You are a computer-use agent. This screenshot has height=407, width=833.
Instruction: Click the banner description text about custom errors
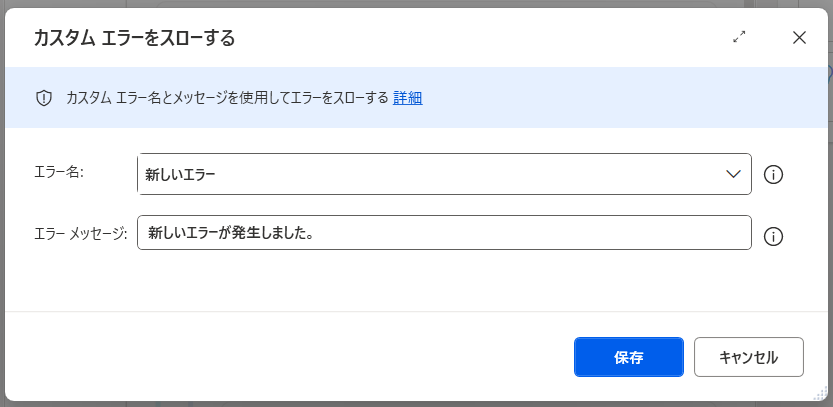point(226,98)
